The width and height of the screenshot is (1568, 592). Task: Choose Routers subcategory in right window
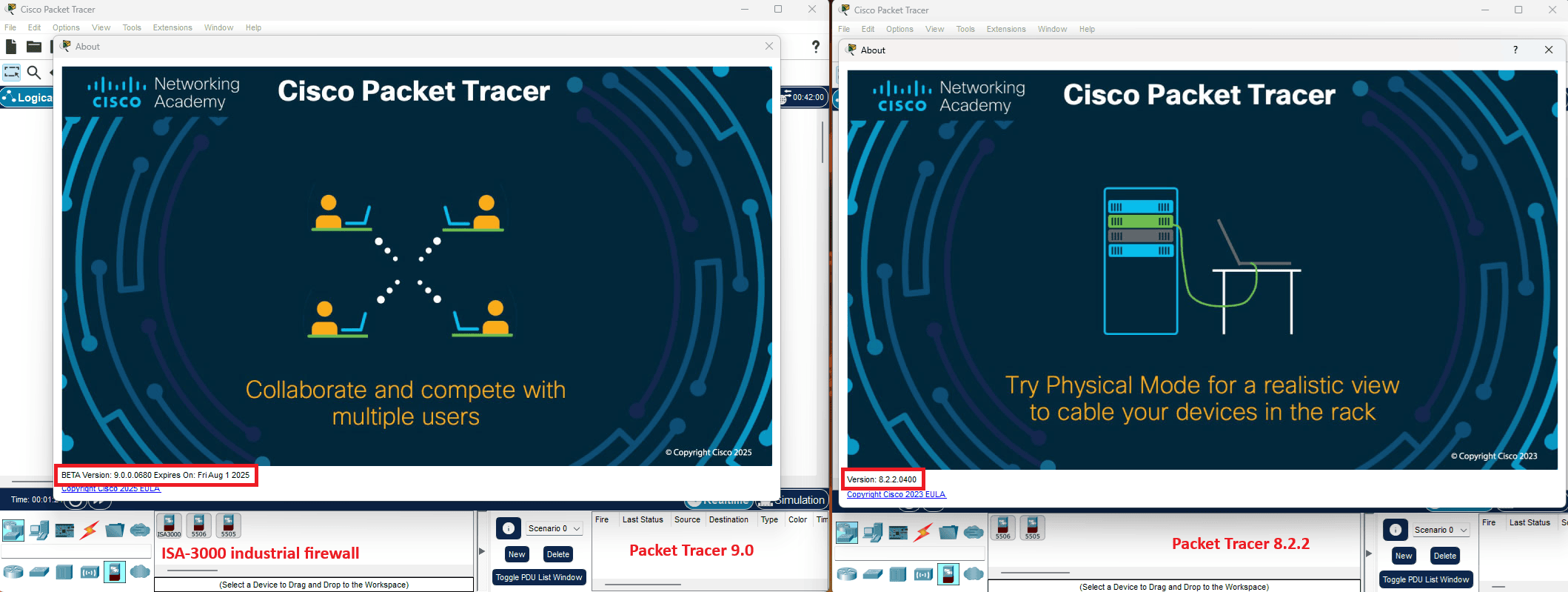click(847, 574)
